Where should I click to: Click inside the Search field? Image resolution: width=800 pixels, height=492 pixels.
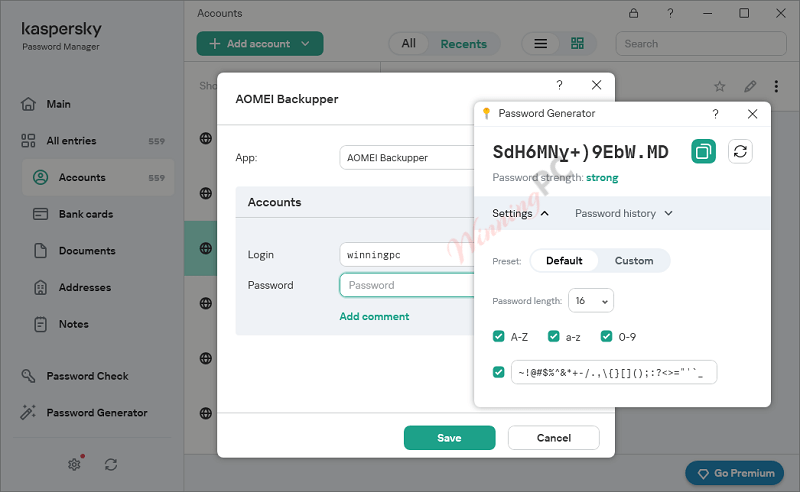[701, 44]
